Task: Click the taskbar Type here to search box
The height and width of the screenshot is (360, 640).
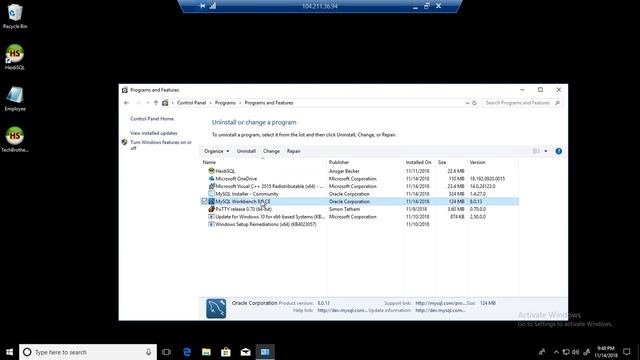Action: tap(88, 352)
